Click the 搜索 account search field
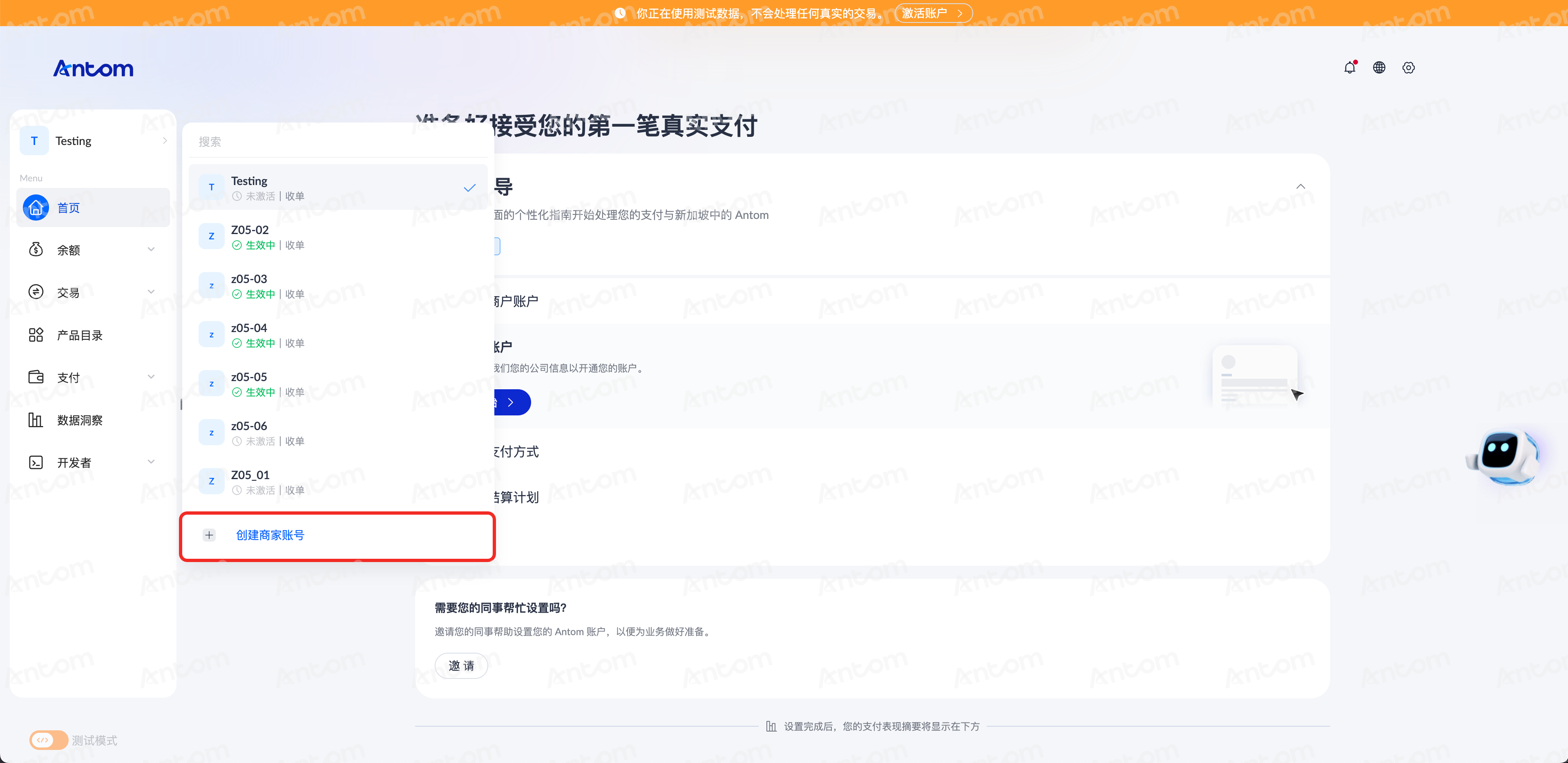The image size is (1568, 763). click(338, 142)
